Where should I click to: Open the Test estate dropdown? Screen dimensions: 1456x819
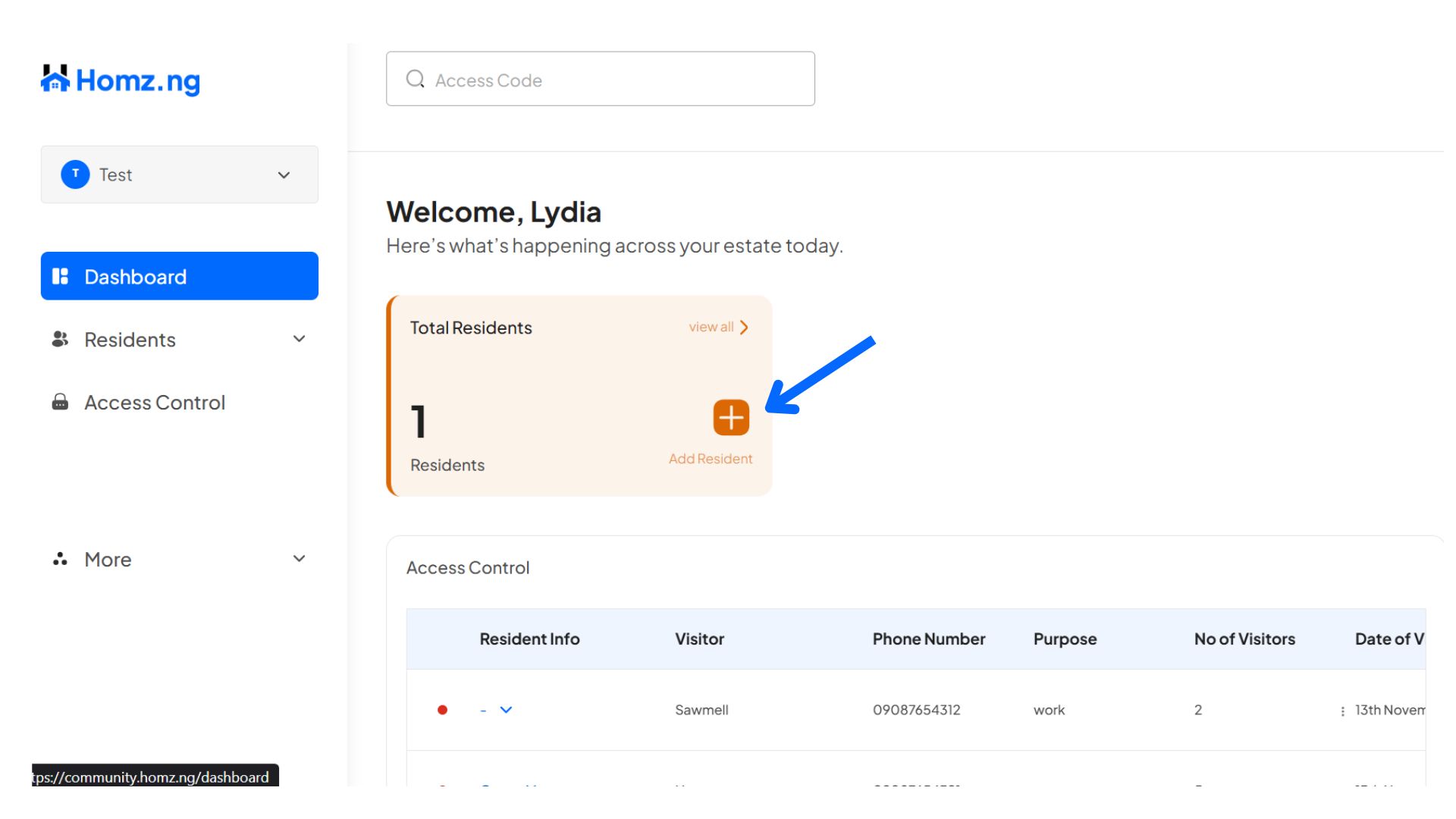tap(284, 175)
